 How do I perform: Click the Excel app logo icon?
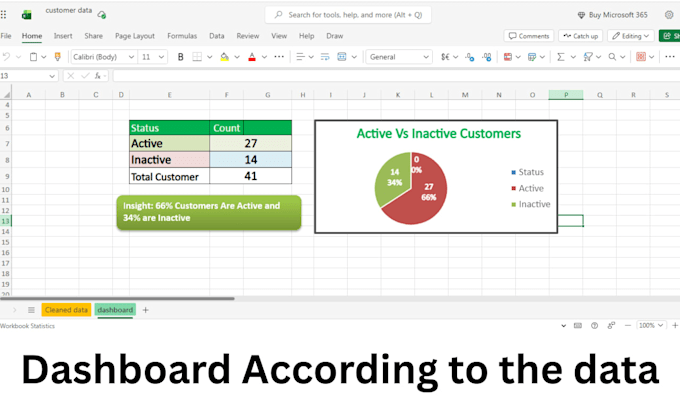coord(26,15)
